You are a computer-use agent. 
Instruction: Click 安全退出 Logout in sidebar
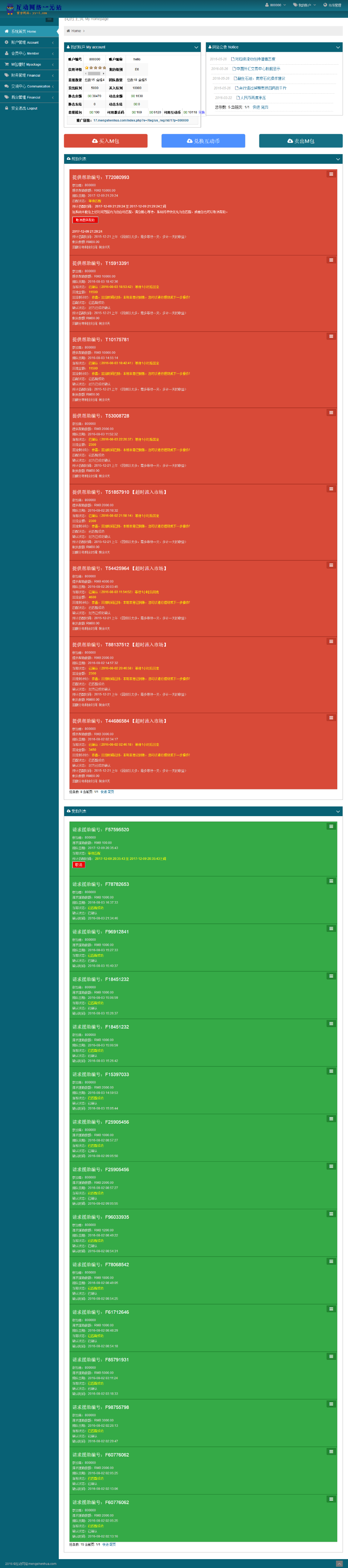tap(29, 108)
